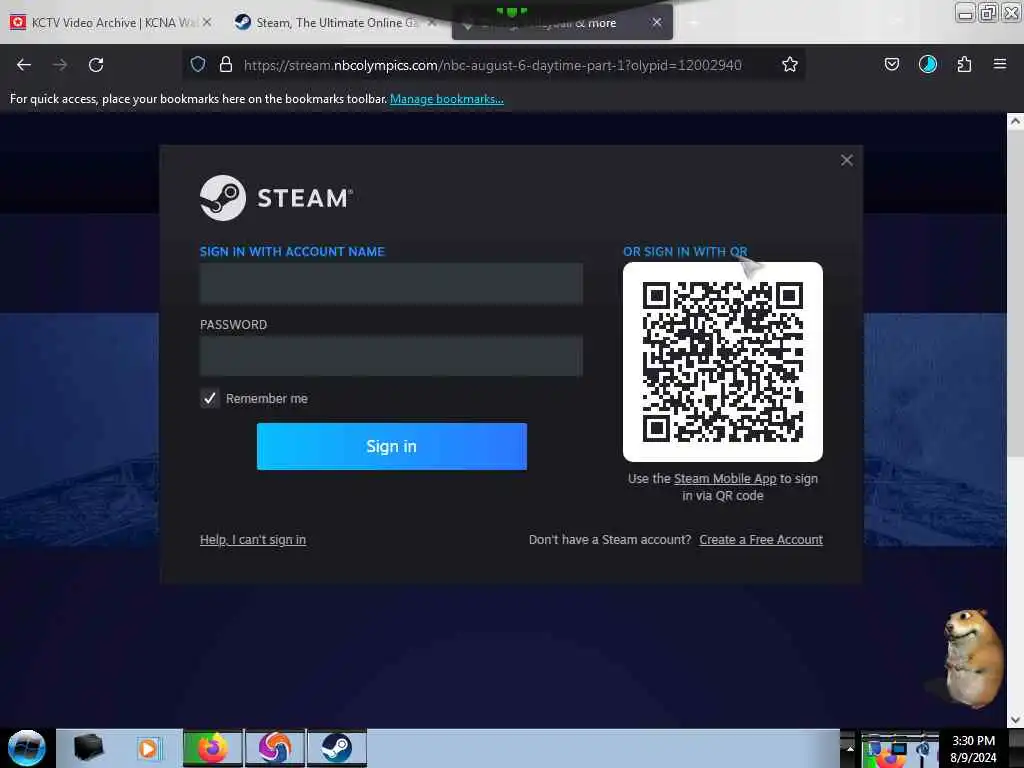Open the Extensions puzzle-piece icon

pos(964,64)
